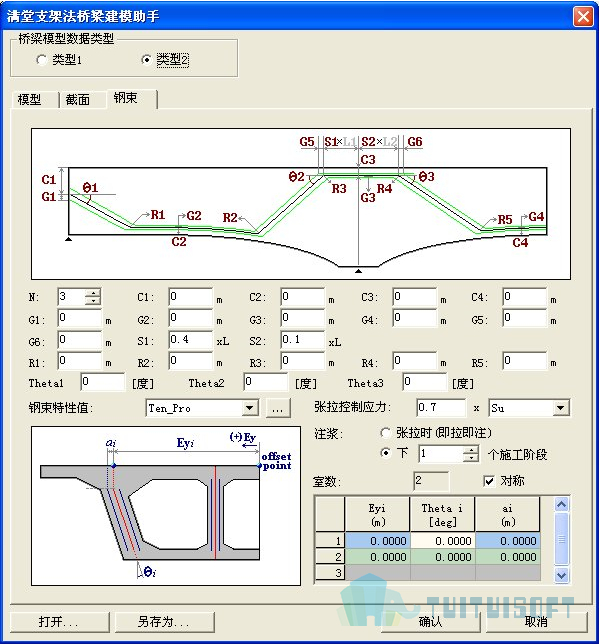Decrease the 施工阶段 count with down arrow
The height and width of the screenshot is (644, 600).
[x=471, y=458]
